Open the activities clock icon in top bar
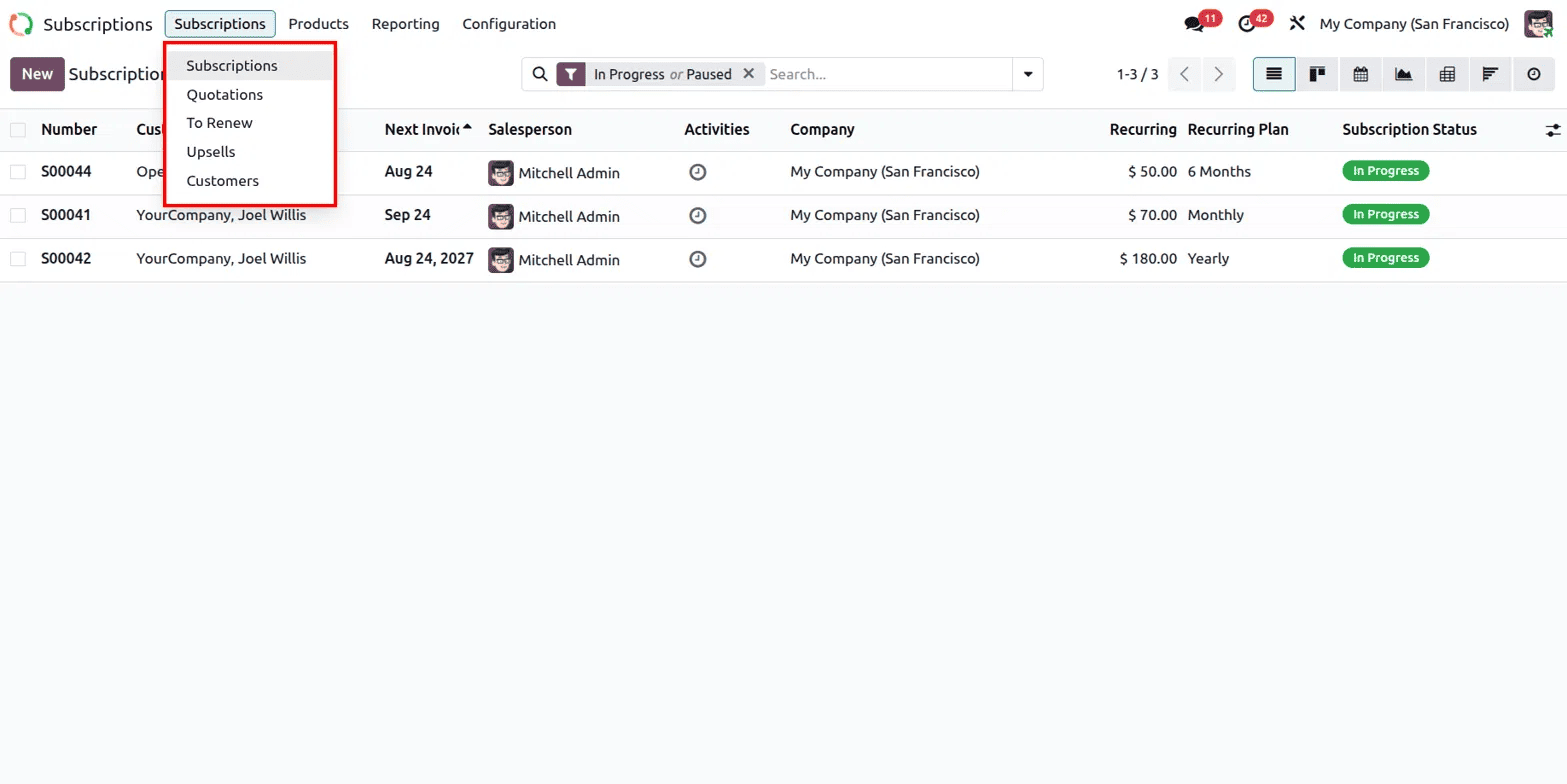1567x784 pixels. tap(1246, 24)
